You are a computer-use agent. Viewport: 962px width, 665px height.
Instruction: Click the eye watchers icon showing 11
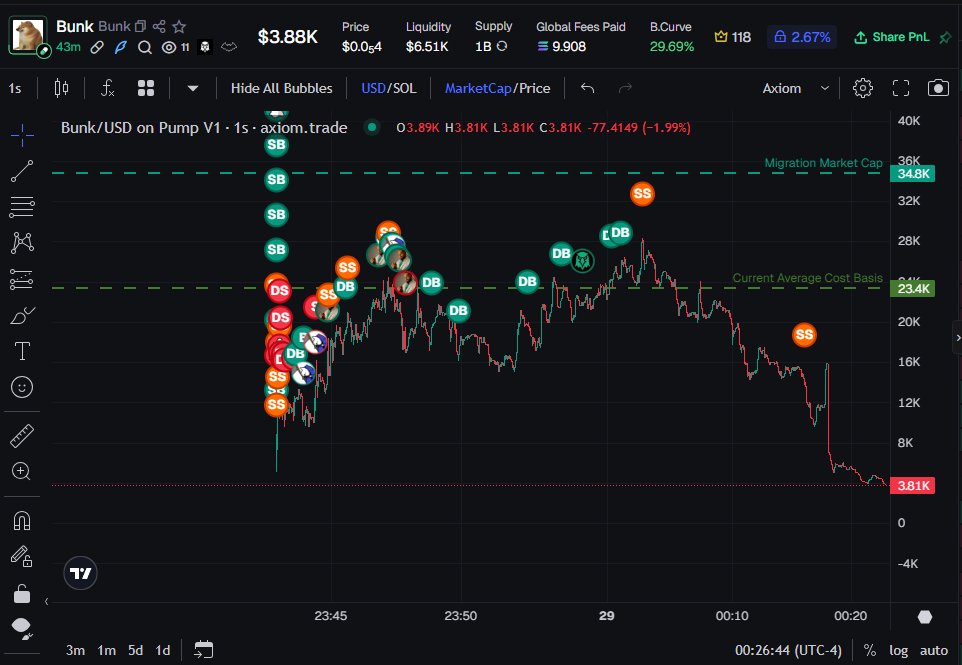175,47
